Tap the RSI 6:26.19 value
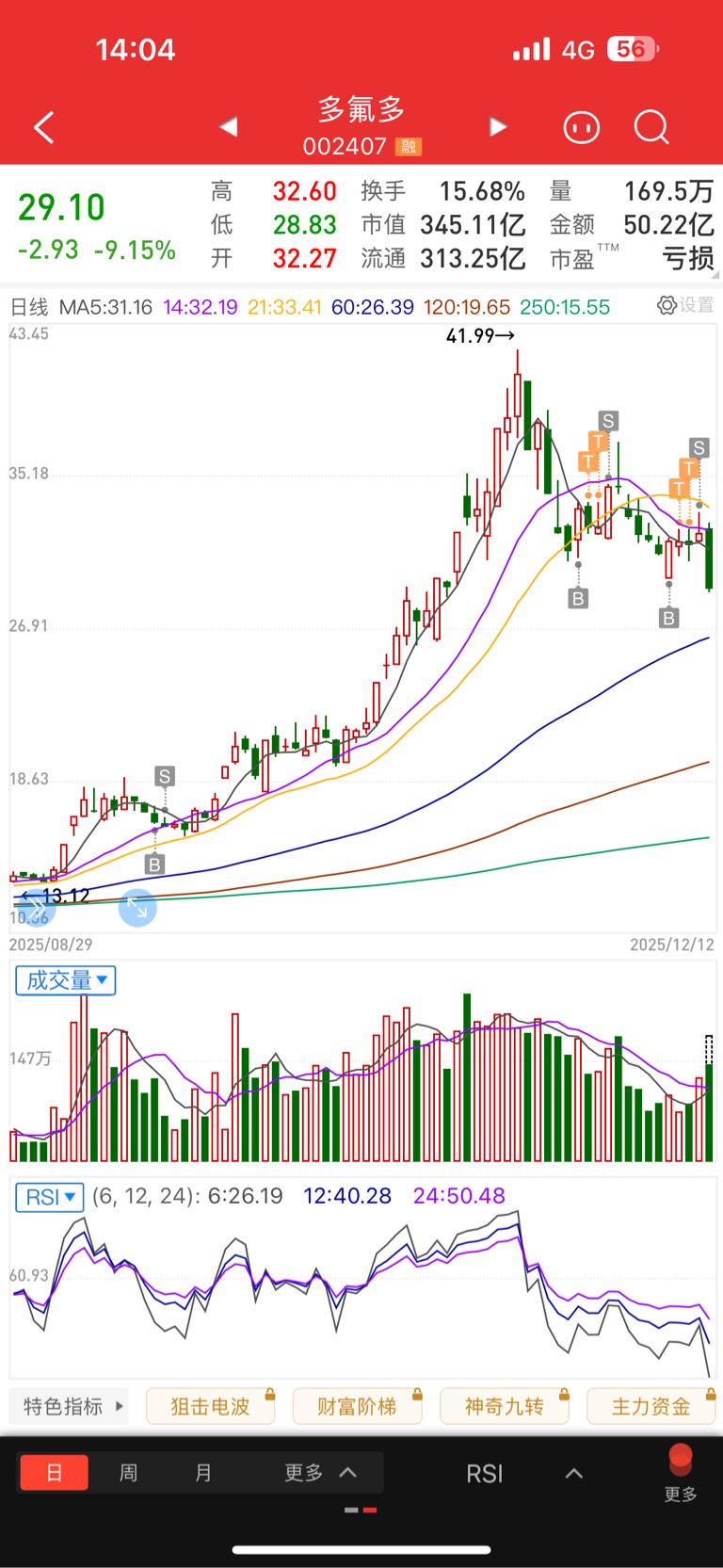This screenshot has width=723, height=1568. [245, 1196]
